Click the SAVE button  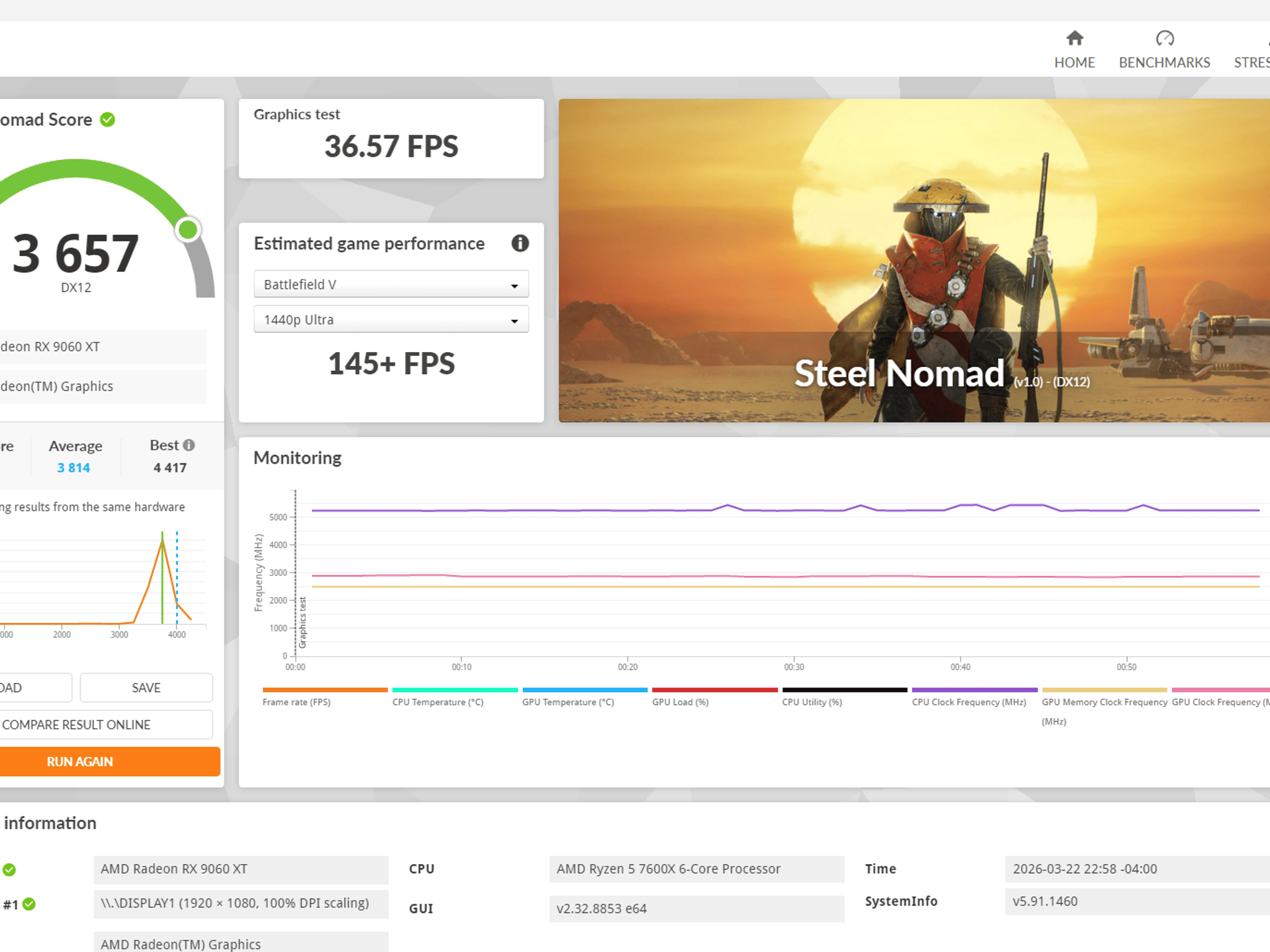pyautogui.click(x=146, y=688)
